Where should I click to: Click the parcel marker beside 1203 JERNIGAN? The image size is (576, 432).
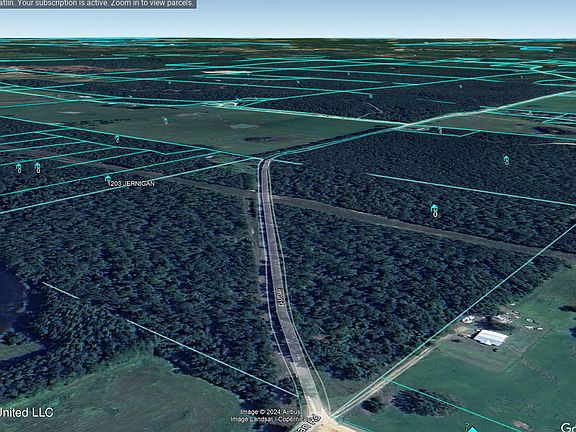click(x=108, y=179)
